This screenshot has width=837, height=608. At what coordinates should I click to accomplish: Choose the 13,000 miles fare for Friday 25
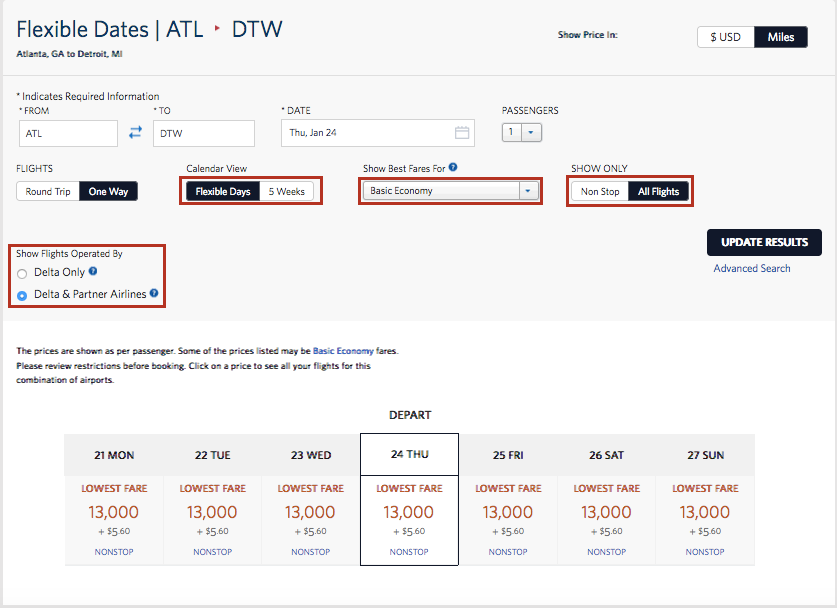[x=508, y=512]
